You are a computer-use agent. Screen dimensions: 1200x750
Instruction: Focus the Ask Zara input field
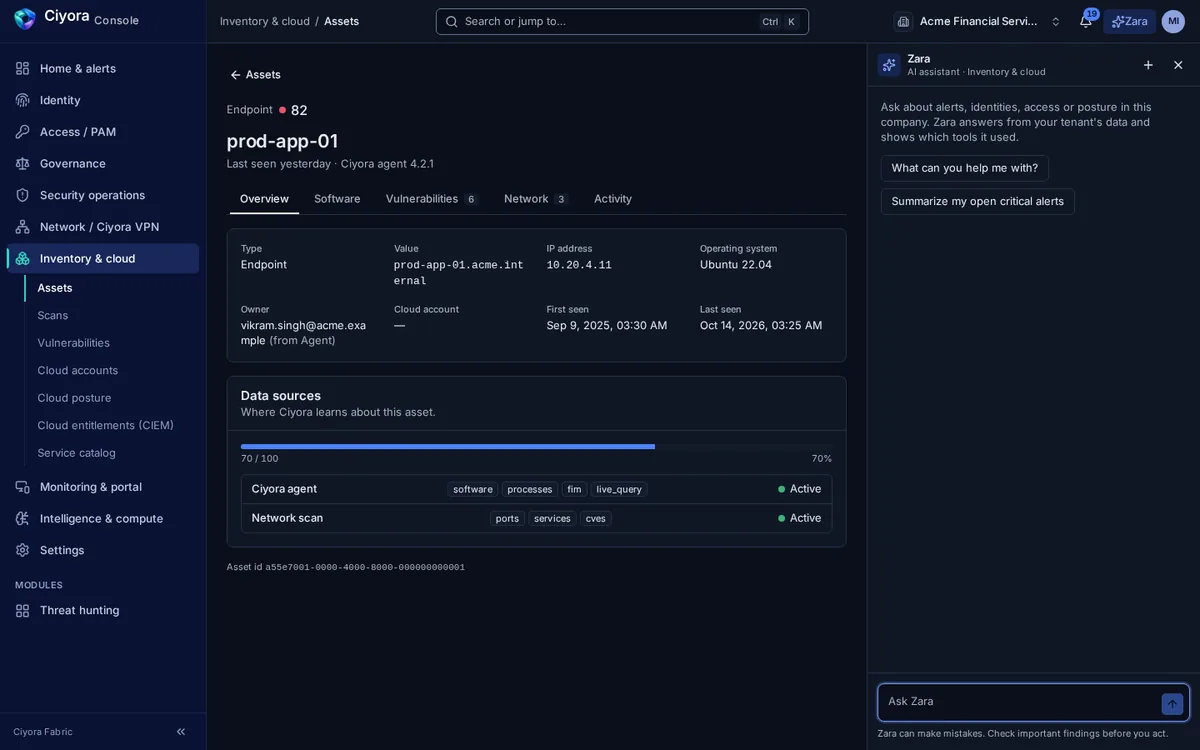pyautogui.click(x=1020, y=702)
